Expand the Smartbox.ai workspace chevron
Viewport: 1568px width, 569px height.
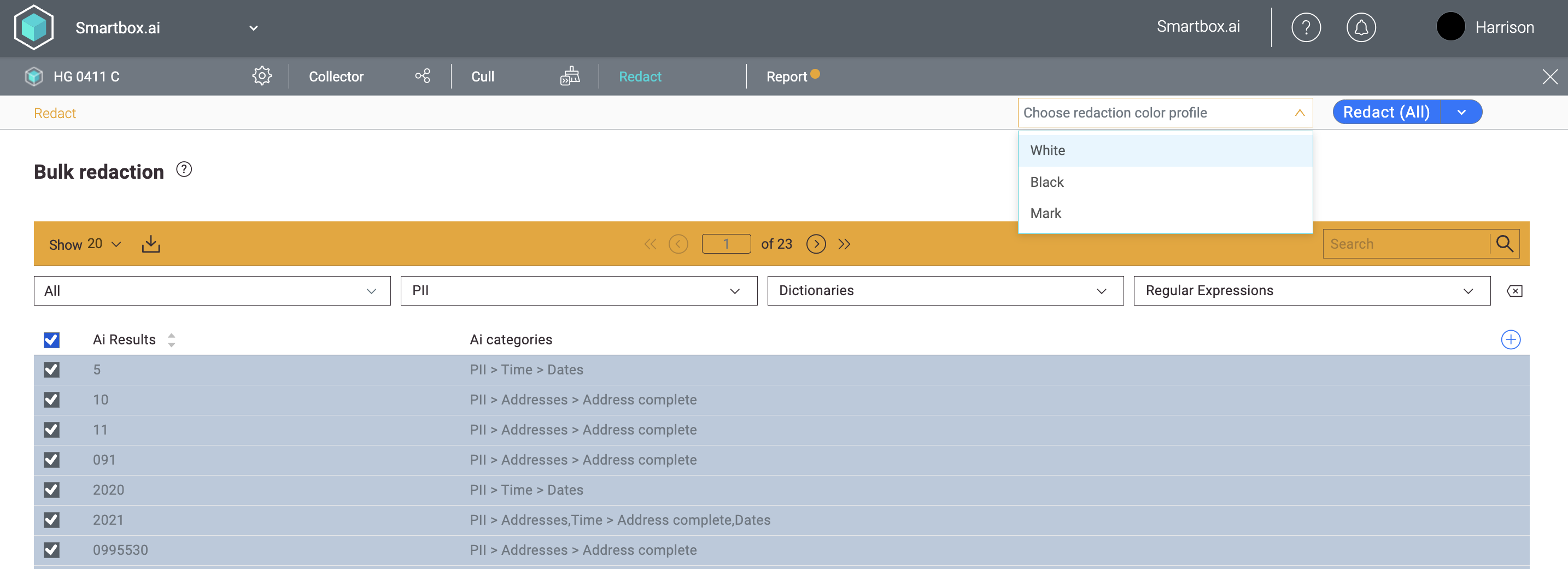pos(254,28)
